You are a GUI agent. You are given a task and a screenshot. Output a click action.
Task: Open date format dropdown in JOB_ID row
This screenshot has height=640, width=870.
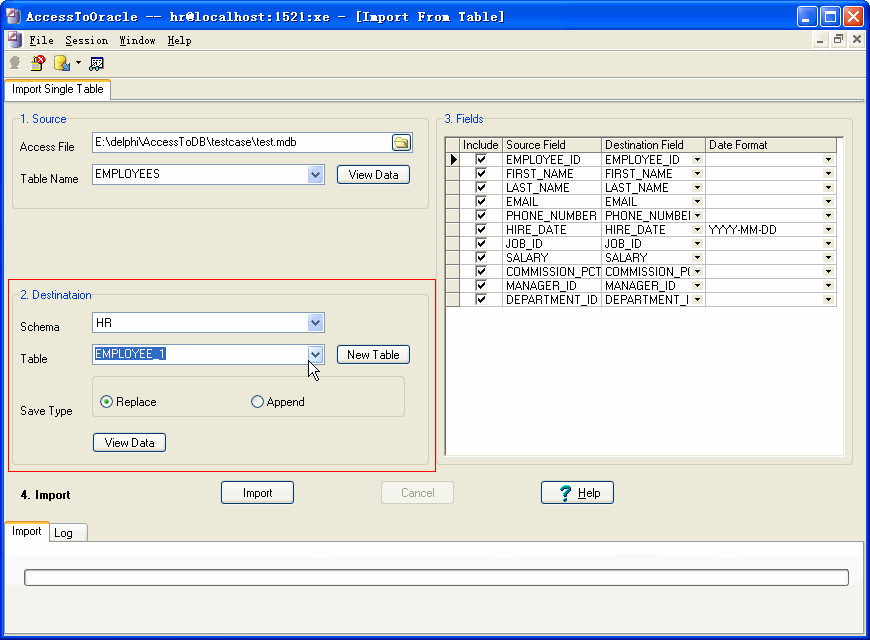pyautogui.click(x=828, y=244)
